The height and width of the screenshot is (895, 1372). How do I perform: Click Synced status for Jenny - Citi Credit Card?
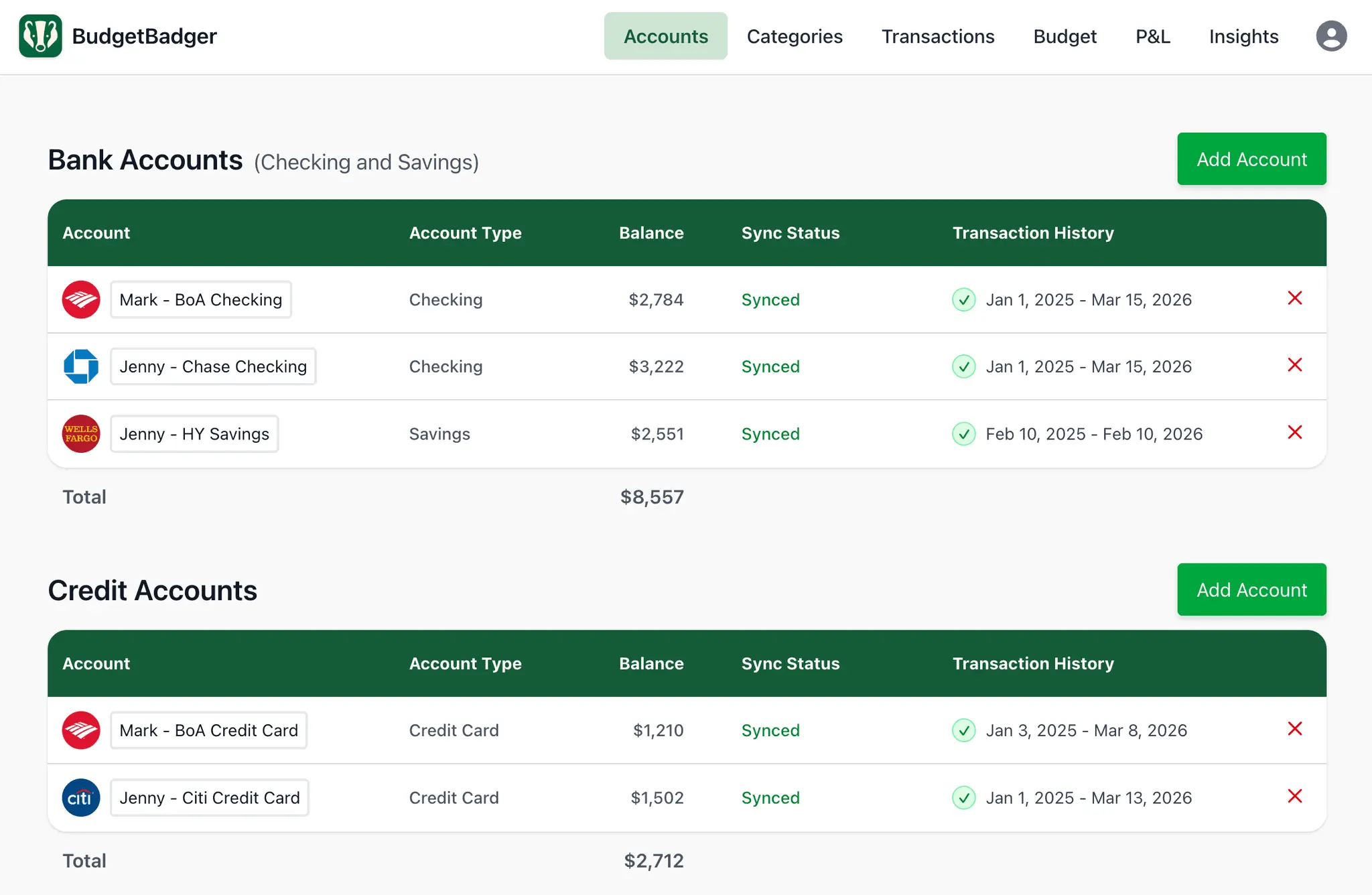pos(770,797)
